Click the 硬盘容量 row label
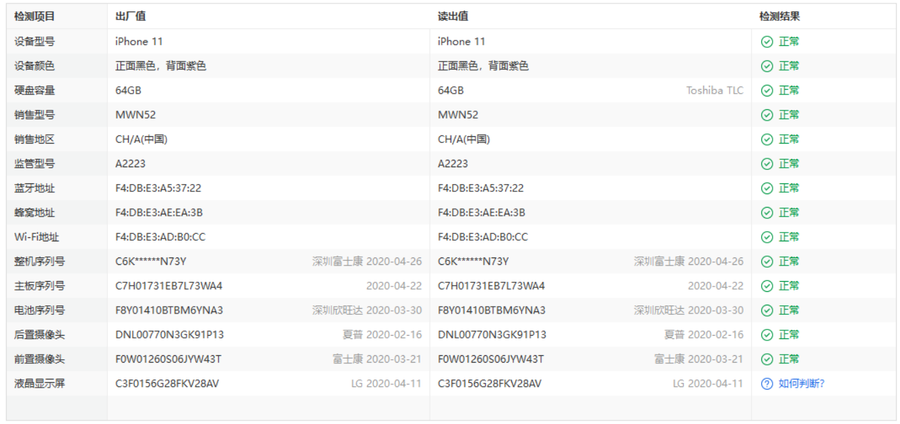The width and height of the screenshot is (900, 424). pyautogui.click(x=35, y=91)
